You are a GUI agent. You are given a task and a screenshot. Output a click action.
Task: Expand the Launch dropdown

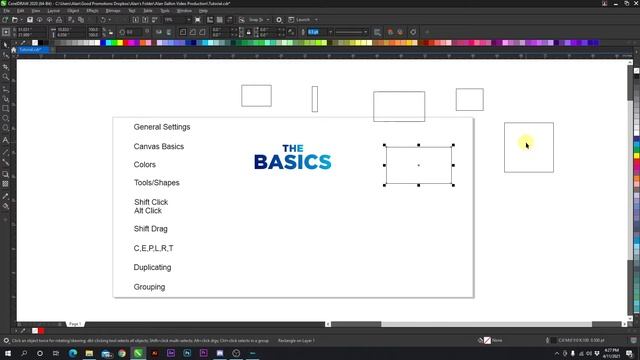tap(316, 20)
